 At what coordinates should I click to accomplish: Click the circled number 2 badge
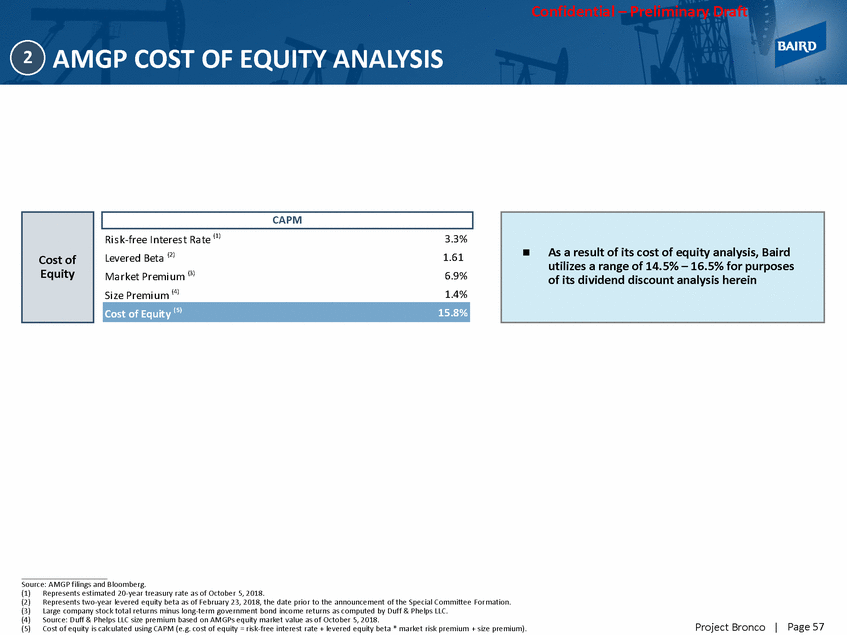point(27,58)
